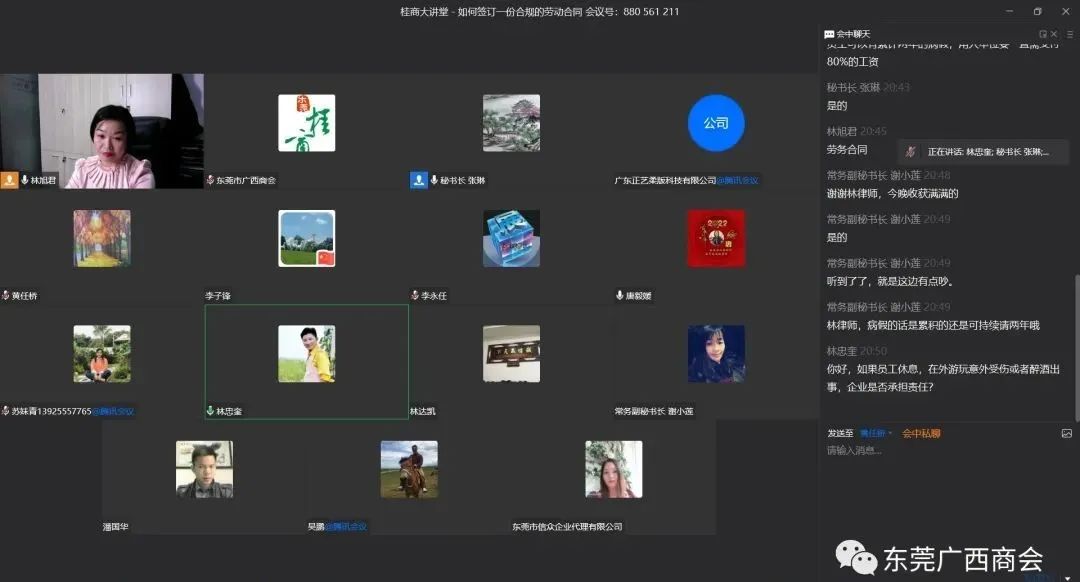The height and width of the screenshot is (582, 1080).
Task: Click the muted mic icon in speaking banner
Action: (911, 152)
